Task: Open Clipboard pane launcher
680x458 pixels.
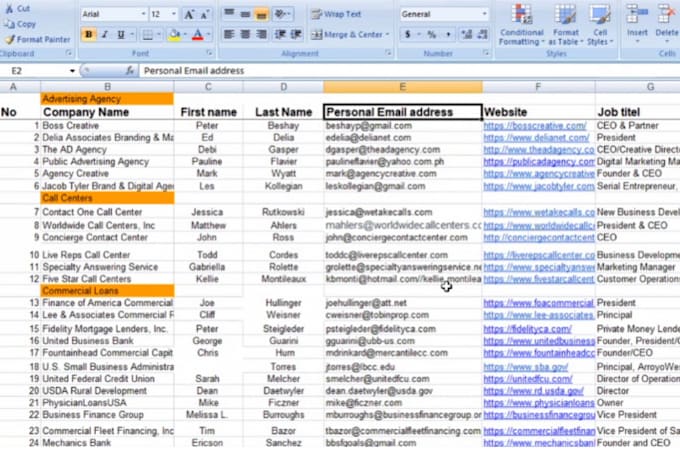Action: (x=69, y=53)
